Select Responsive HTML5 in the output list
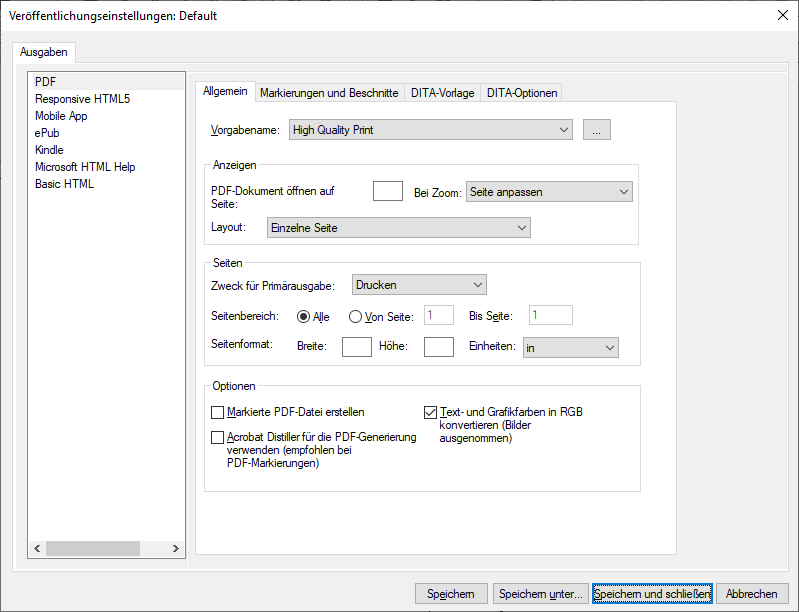Screen dimensions: 799x612 [82, 99]
